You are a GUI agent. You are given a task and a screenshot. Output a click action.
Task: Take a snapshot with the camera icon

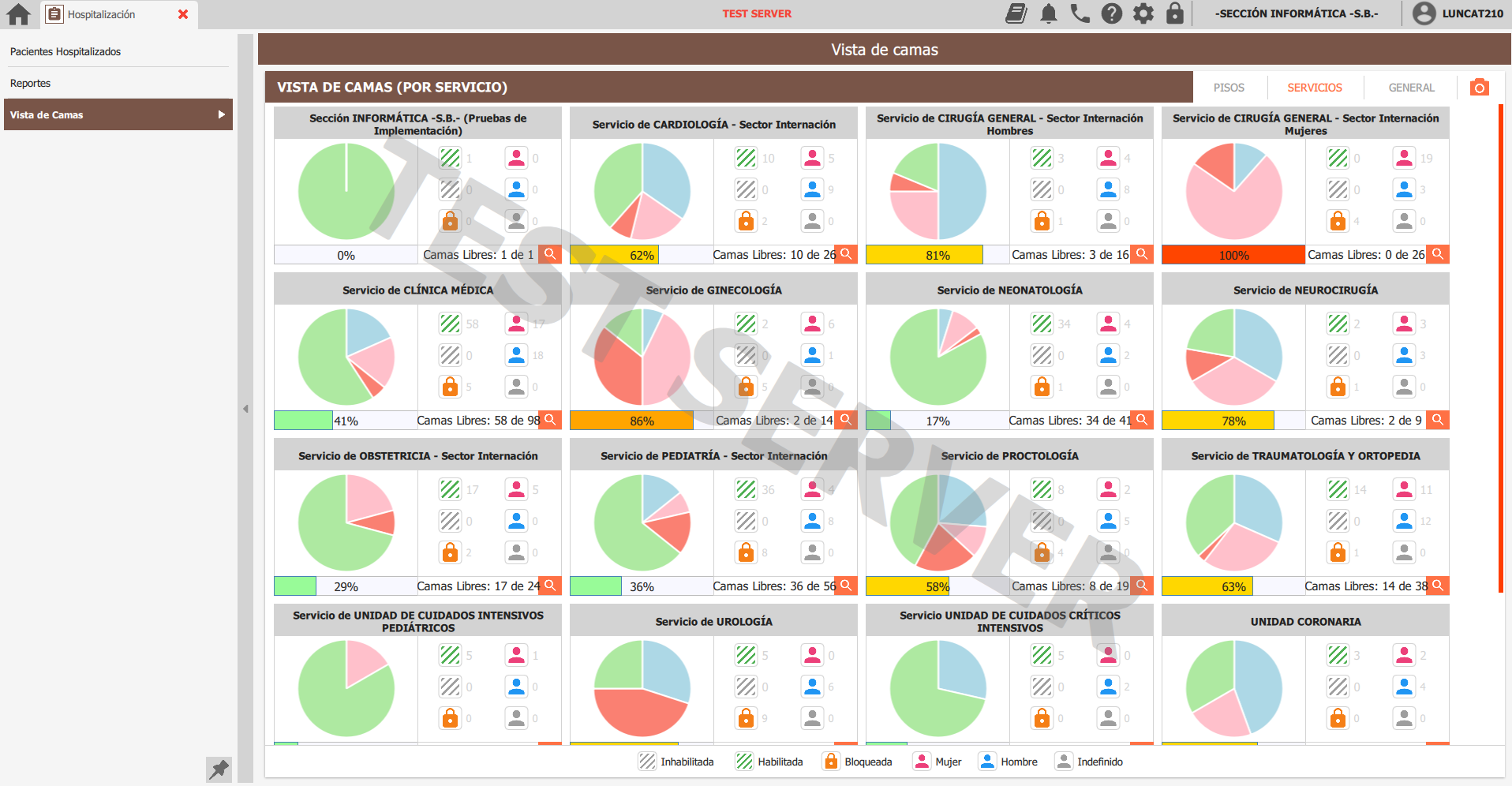(1480, 88)
